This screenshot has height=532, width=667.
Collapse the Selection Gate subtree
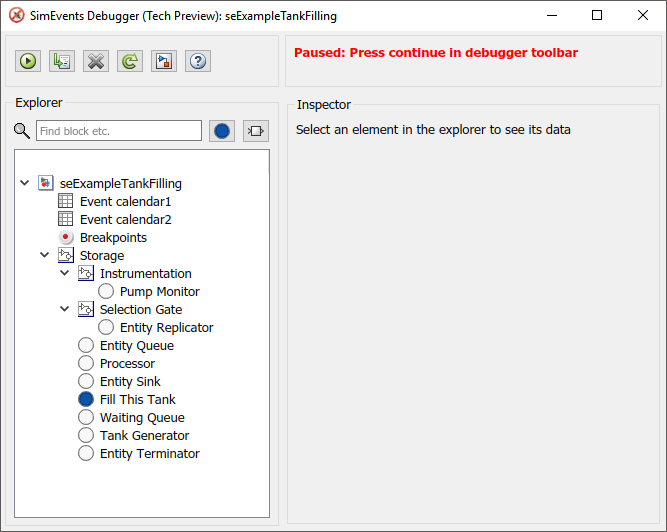pos(65,310)
